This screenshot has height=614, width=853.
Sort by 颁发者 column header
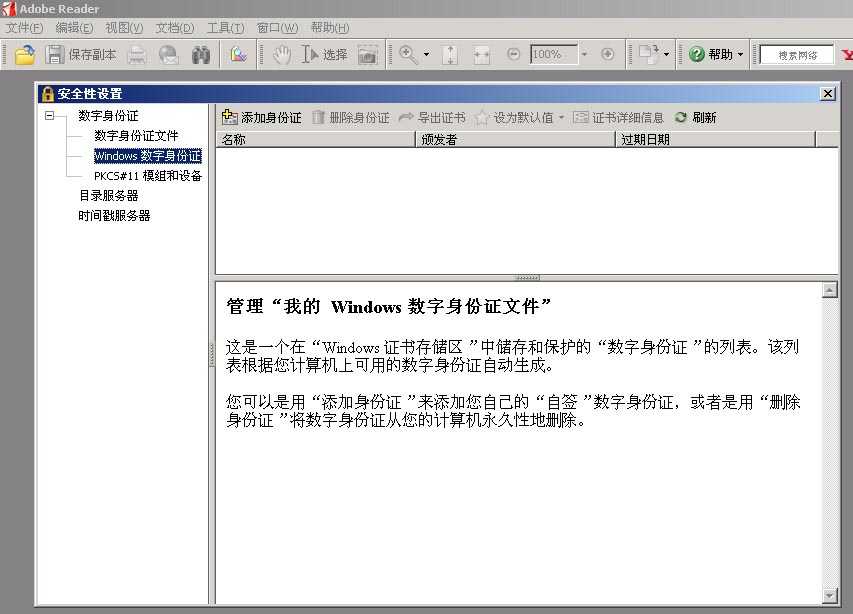click(x=515, y=139)
